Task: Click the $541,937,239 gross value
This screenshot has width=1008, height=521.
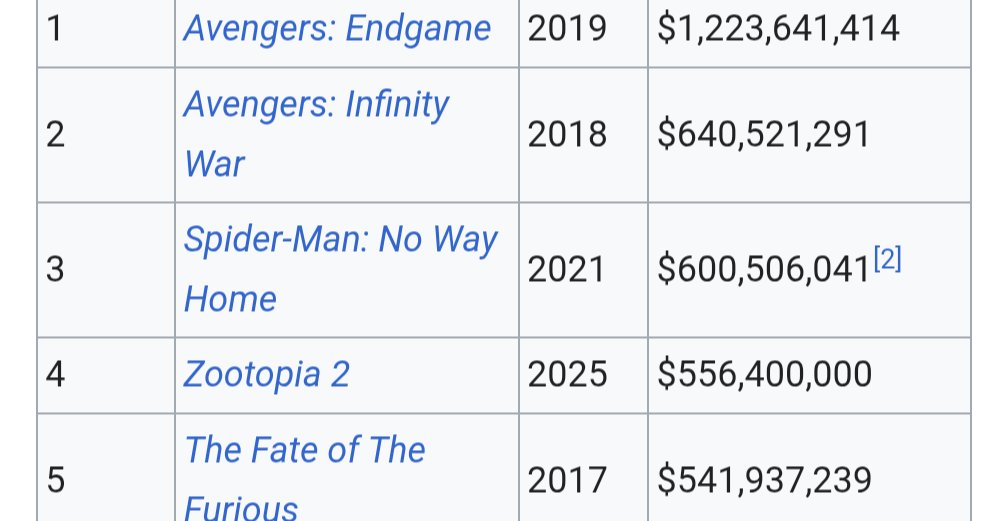Action: (x=764, y=481)
